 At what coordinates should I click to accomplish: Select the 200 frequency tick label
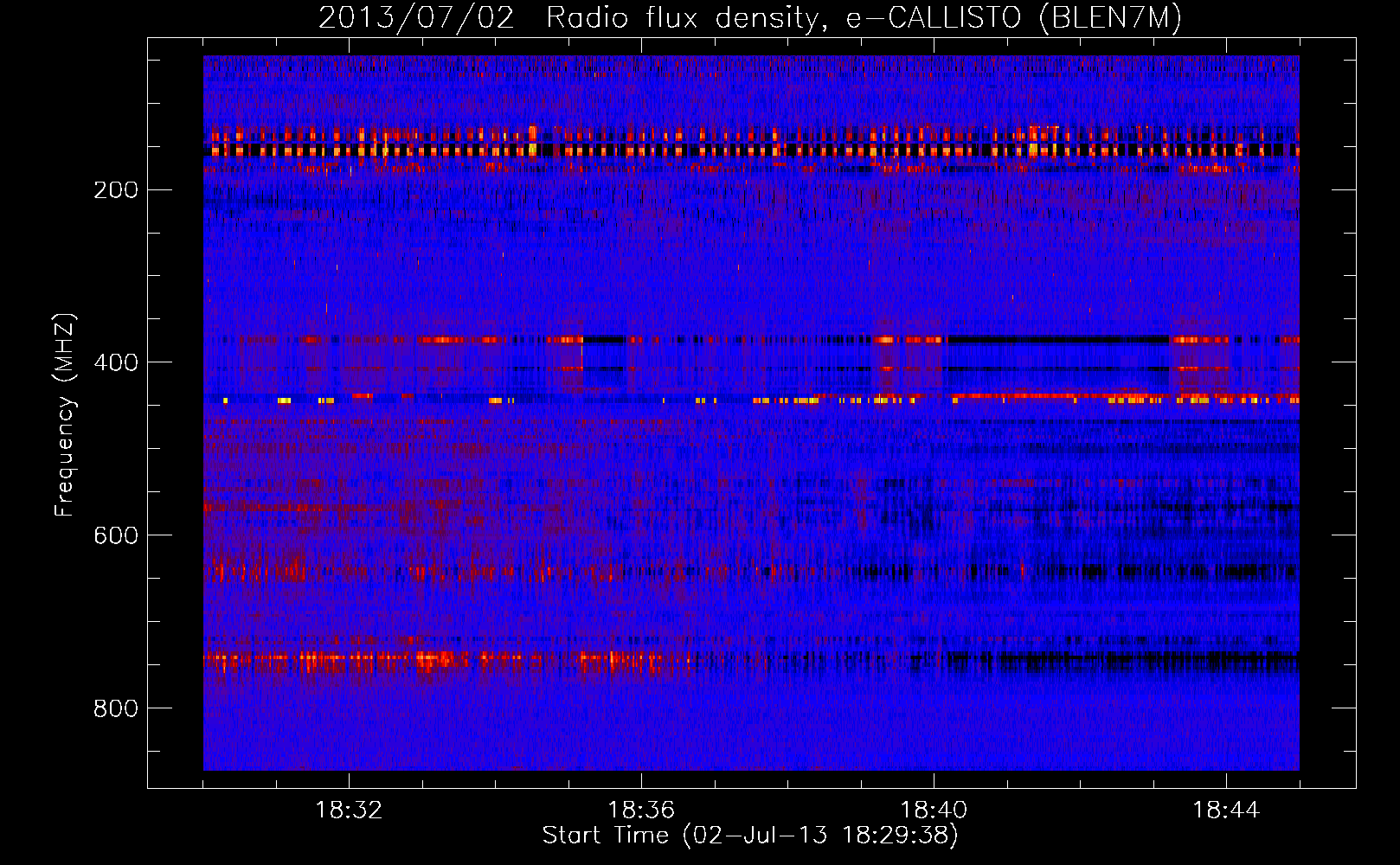click(116, 189)
